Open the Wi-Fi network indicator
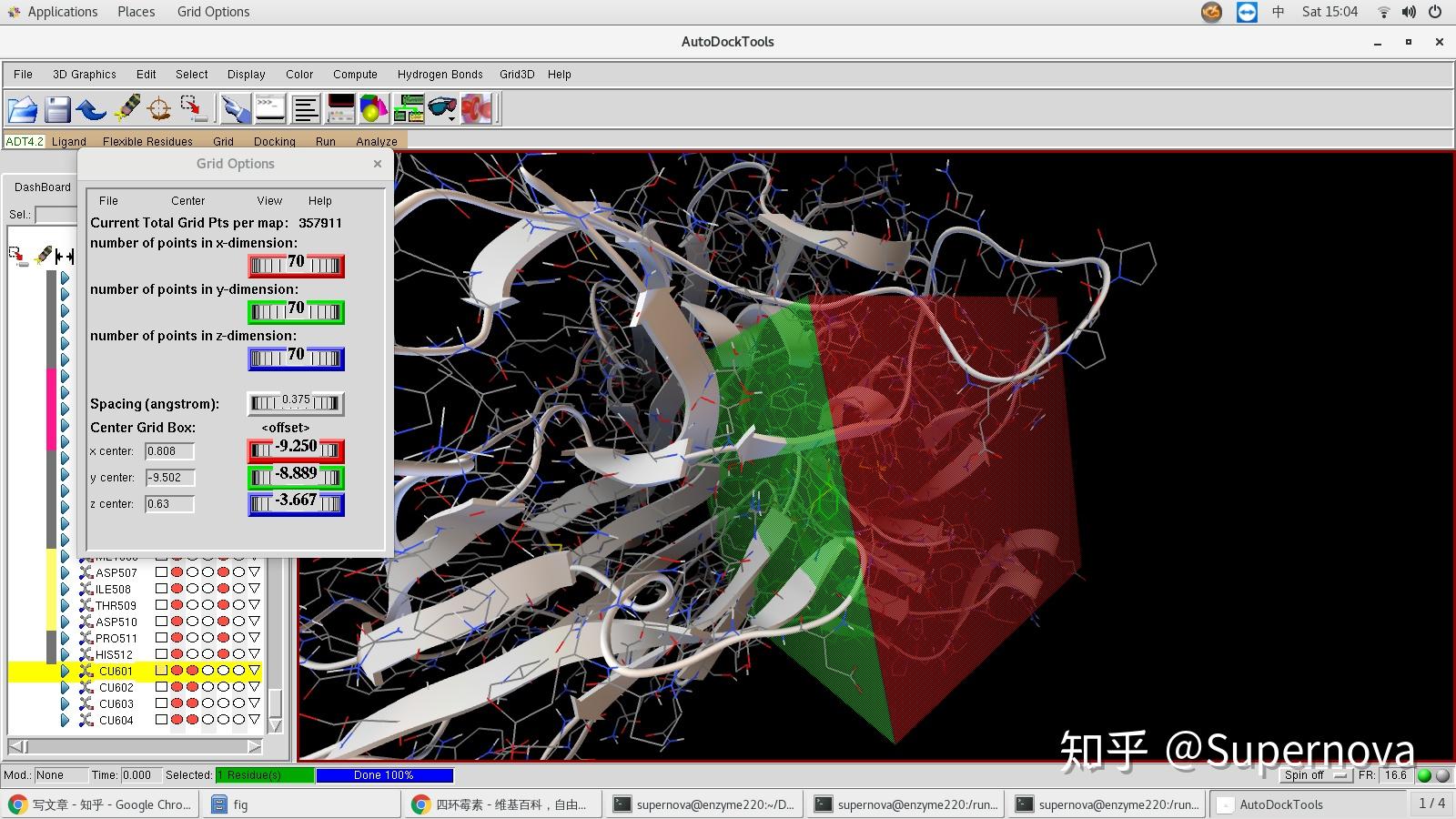The height and width of the screenshot is (819, 1456). tap(1383, 12)
